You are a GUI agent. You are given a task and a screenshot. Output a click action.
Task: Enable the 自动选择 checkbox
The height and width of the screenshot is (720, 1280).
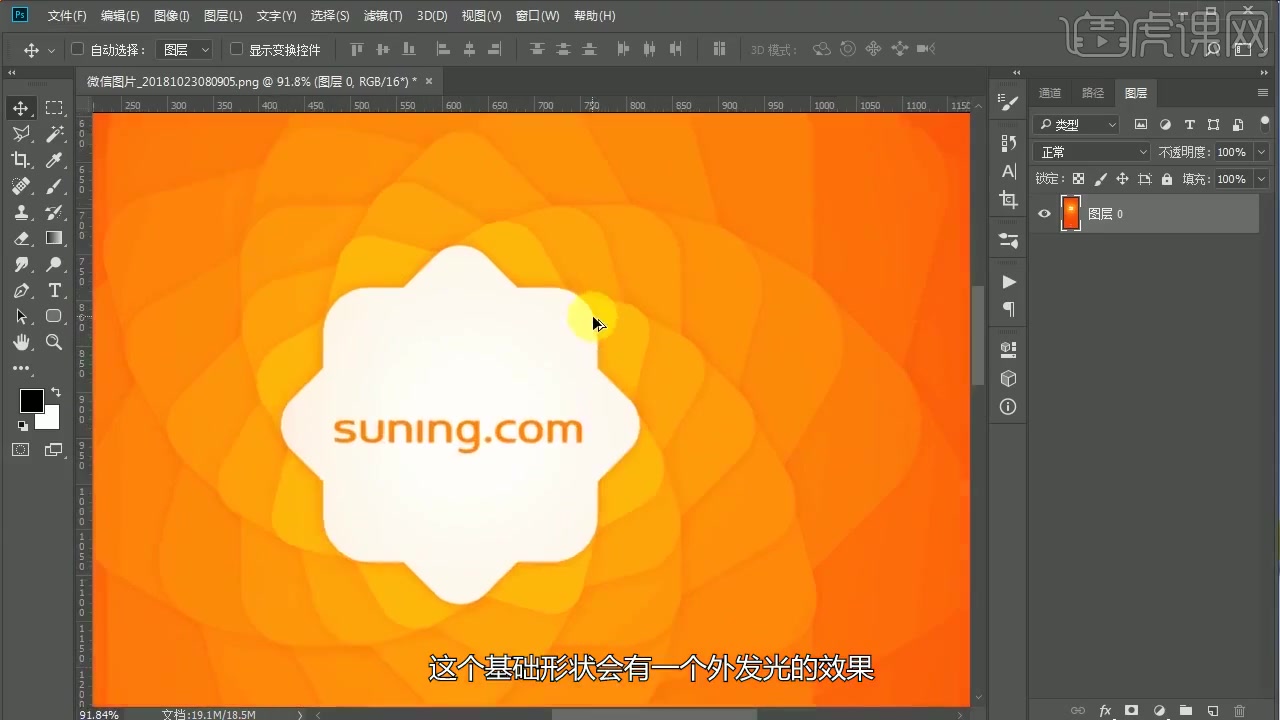[x=78, y=49]
